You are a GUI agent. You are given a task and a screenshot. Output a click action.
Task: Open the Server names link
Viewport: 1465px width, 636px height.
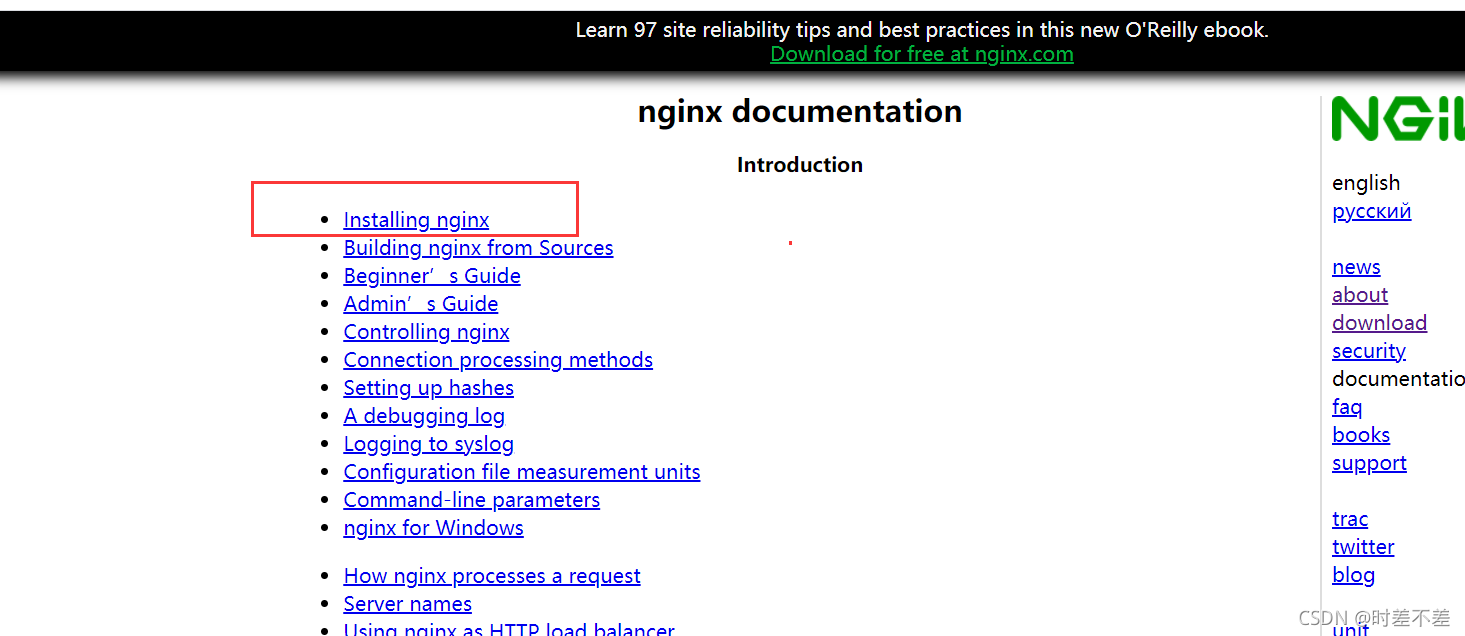point(407,604)
